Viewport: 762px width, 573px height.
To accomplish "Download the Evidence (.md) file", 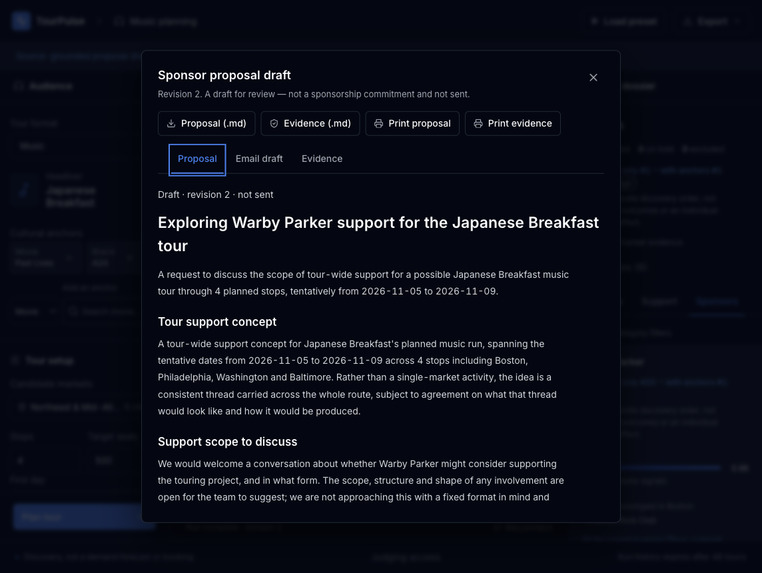I will pyautogui.click(x=310, y=123).
